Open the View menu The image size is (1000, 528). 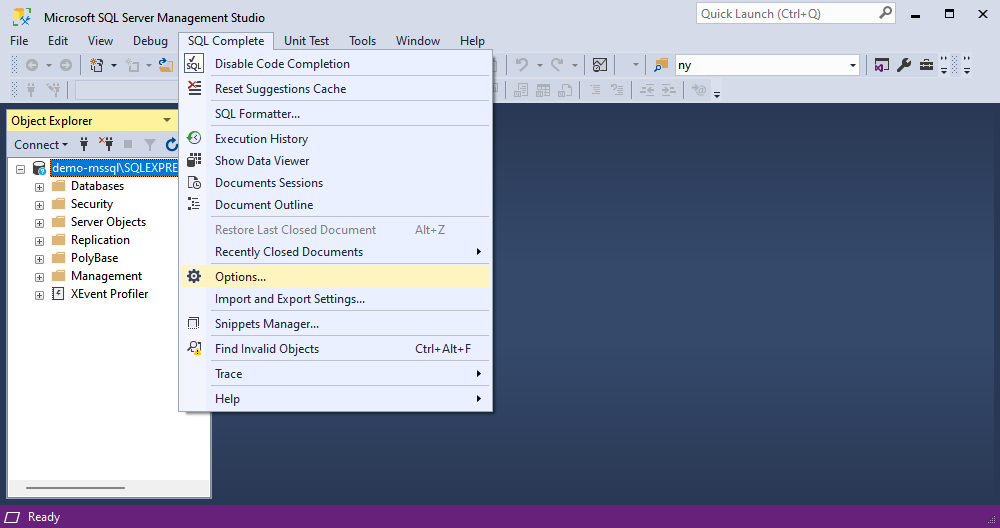(x=100, y=40)
